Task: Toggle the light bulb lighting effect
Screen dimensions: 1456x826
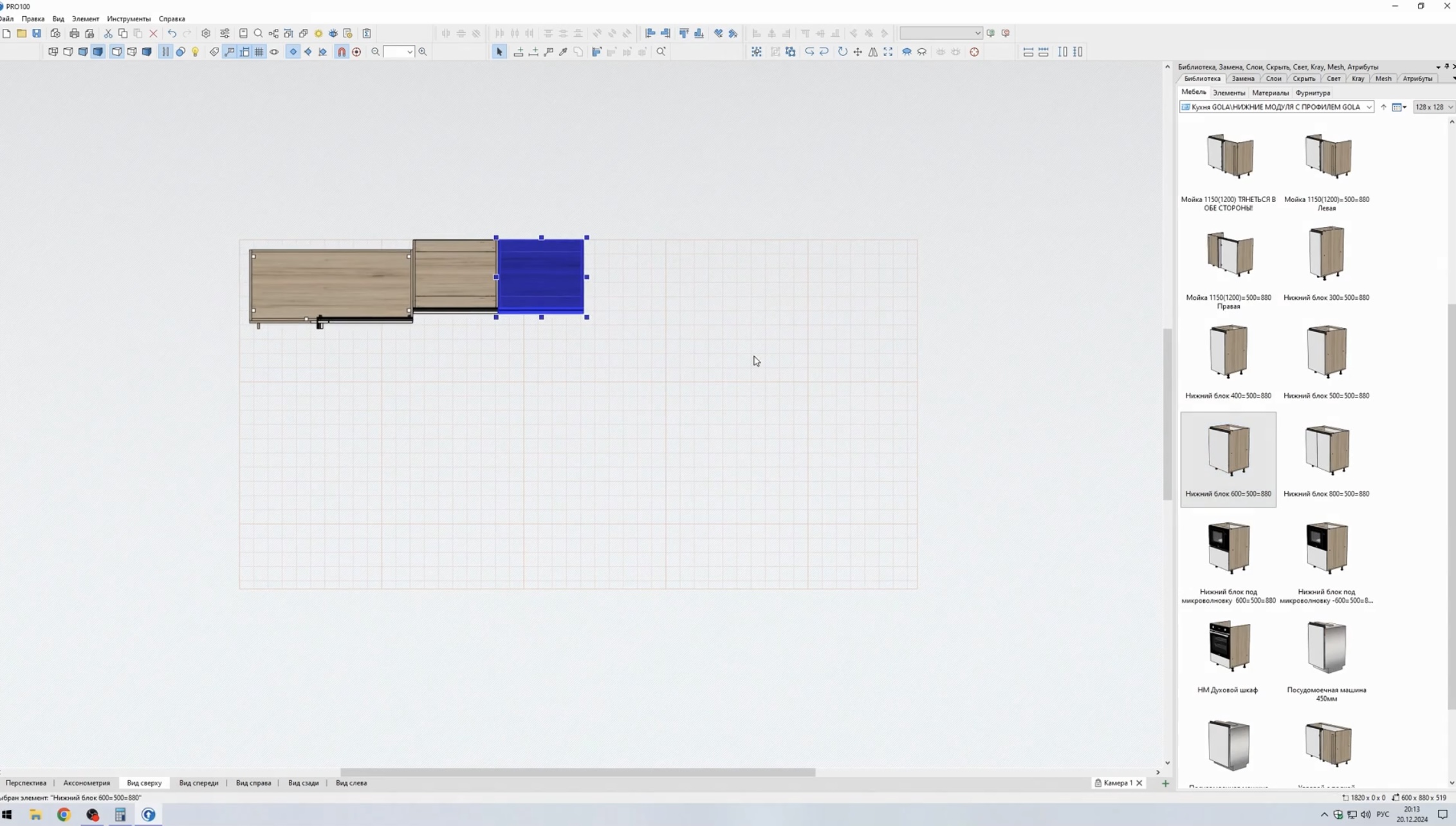Action: point(196,52)
